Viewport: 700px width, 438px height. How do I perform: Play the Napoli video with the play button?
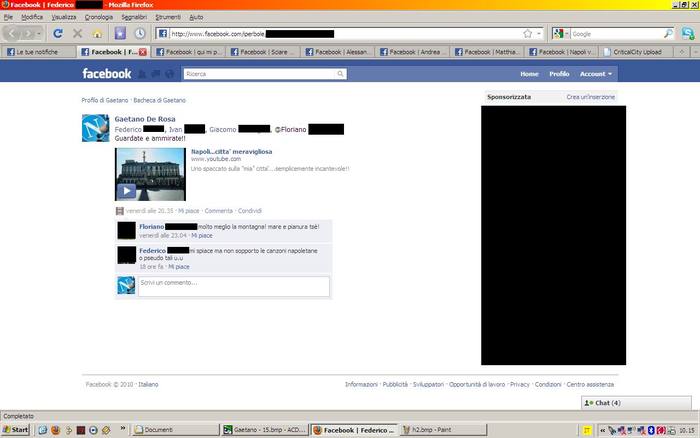point(127,191)
